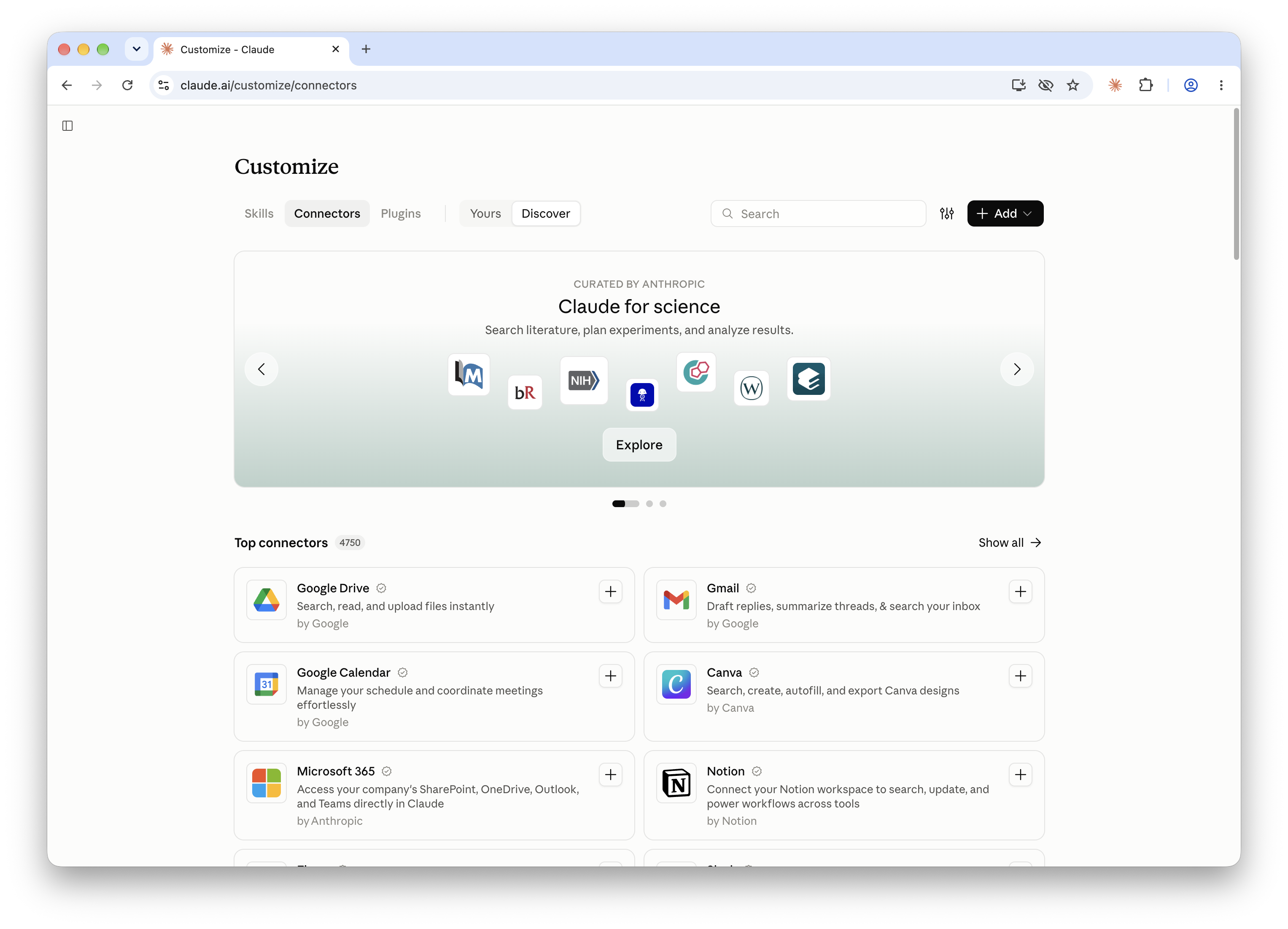Go back to previous page
1288x929 pixels.
tap(67, 85)
